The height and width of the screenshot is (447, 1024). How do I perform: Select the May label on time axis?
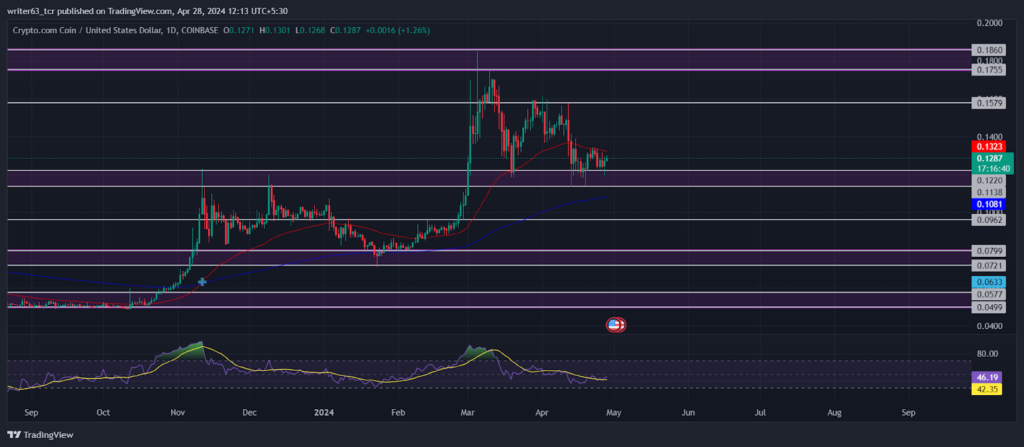click(x=614, y=413)
